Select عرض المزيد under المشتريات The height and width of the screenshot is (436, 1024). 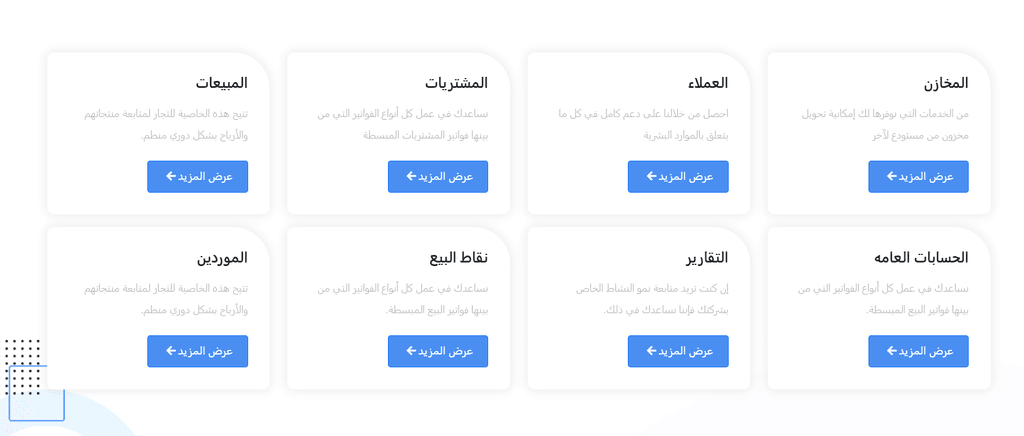point(438,177)
